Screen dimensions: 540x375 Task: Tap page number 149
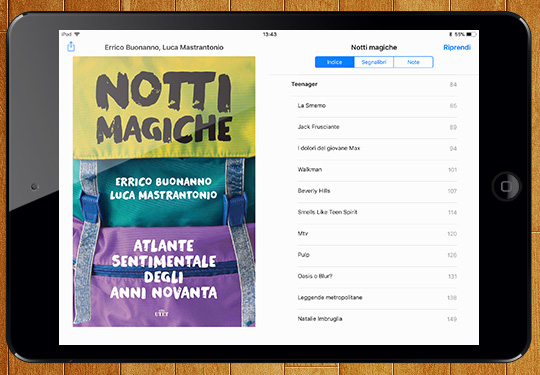click(452, 320)
